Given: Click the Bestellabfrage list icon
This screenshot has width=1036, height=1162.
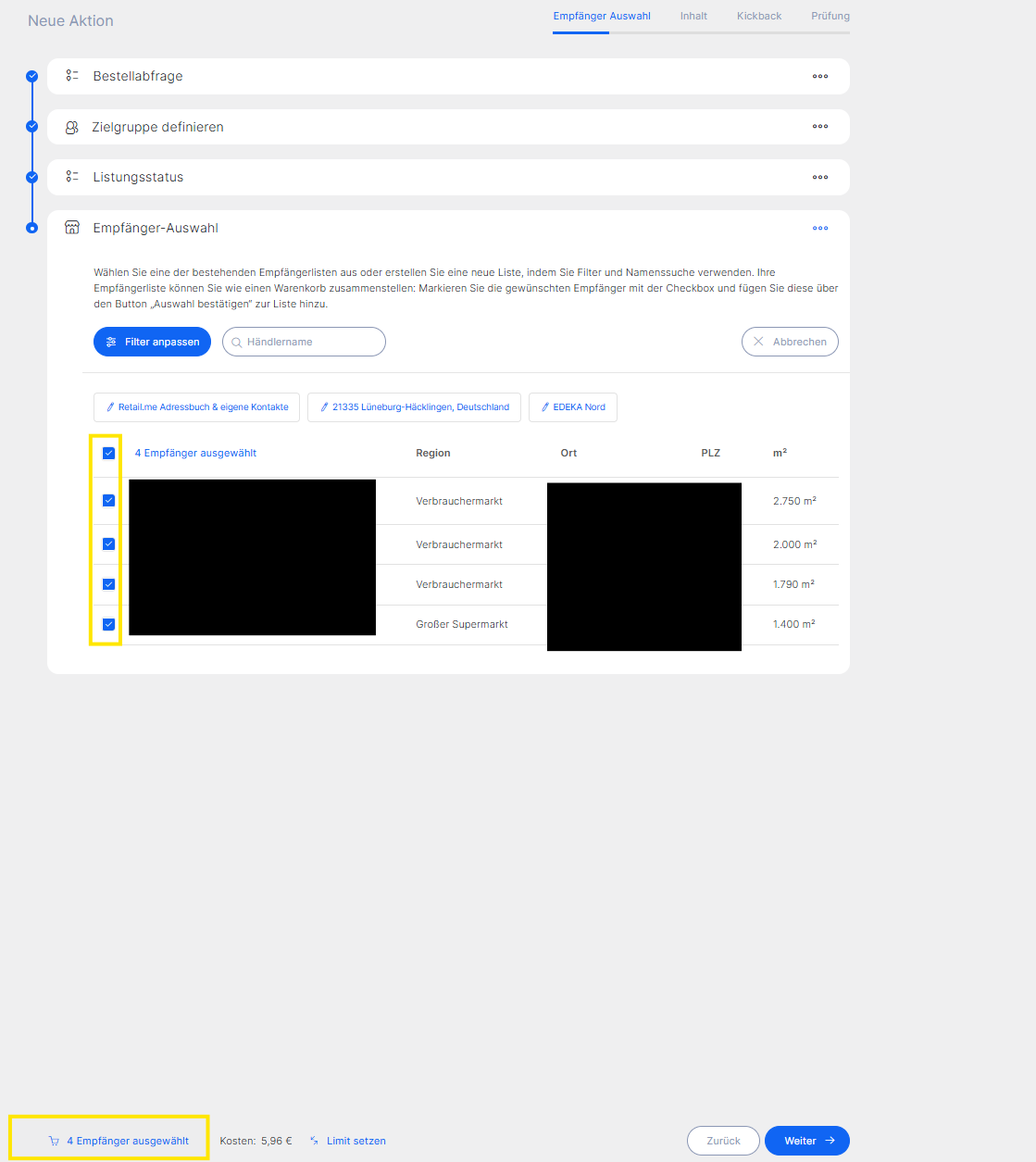Looking at the screenshot, I should [x=72, y=76].
